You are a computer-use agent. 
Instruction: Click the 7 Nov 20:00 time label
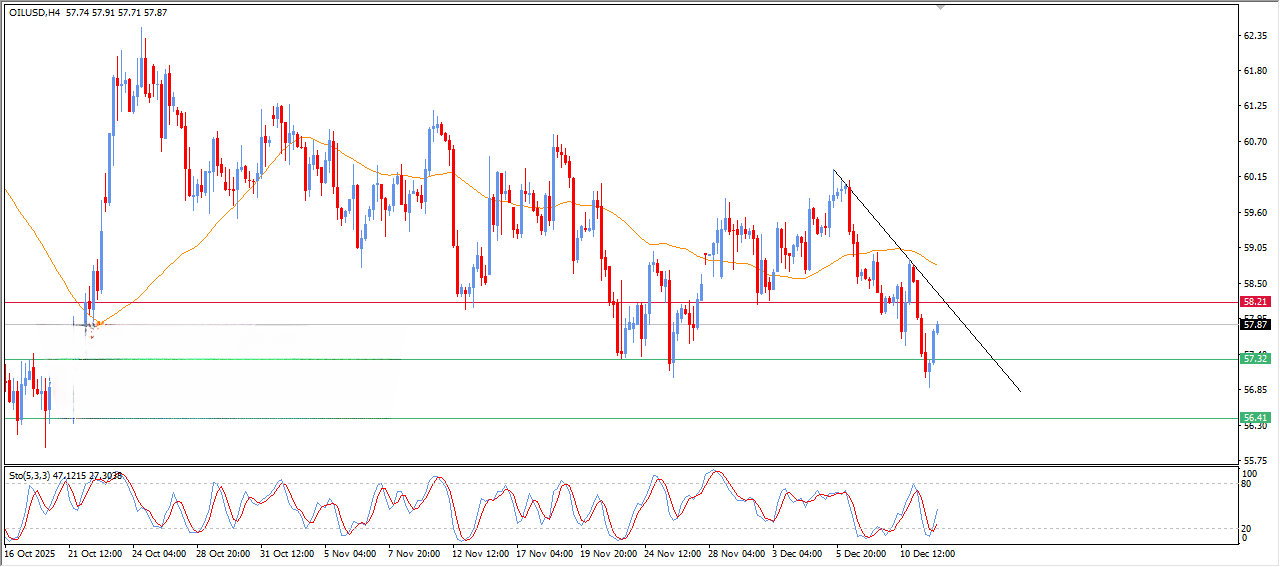(x=412, y=552)
